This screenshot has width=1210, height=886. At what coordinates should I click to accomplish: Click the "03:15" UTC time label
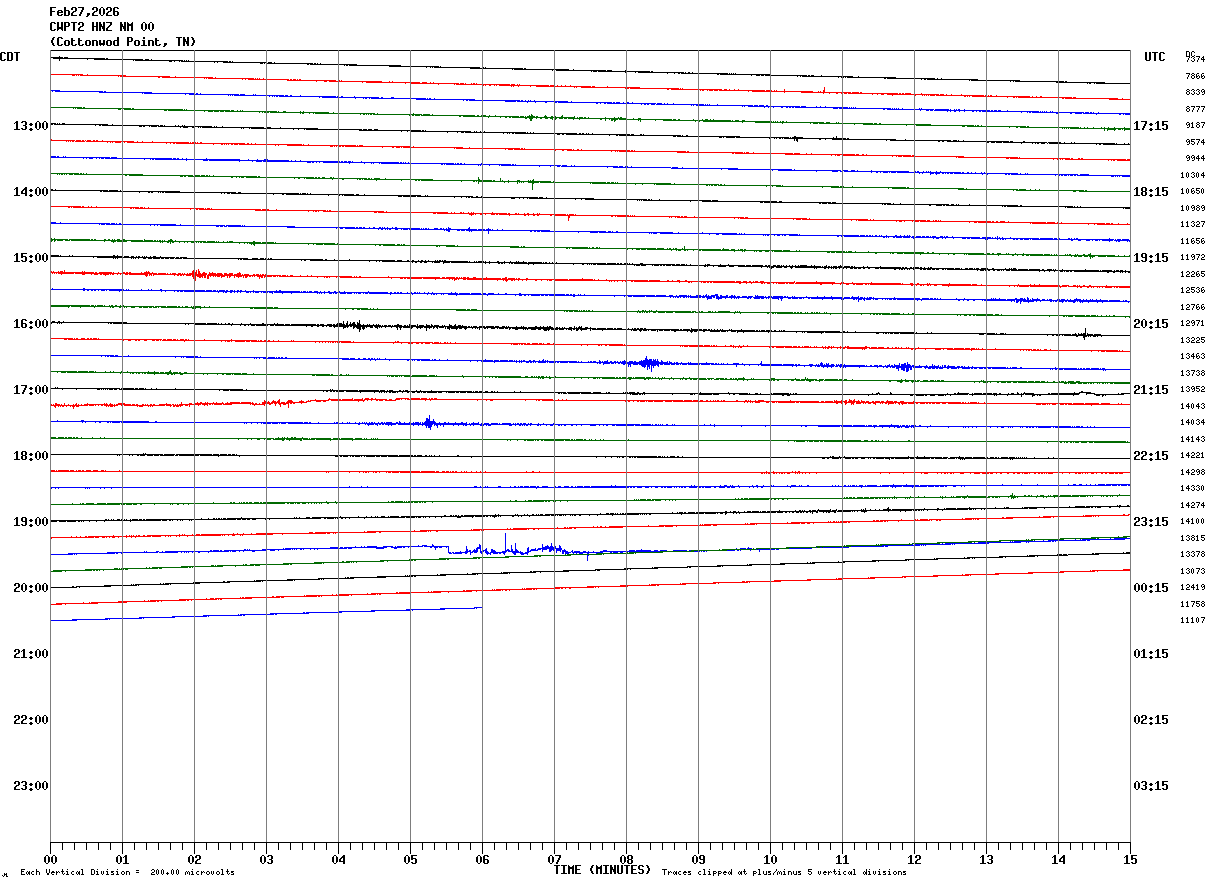coord(1151,785)
